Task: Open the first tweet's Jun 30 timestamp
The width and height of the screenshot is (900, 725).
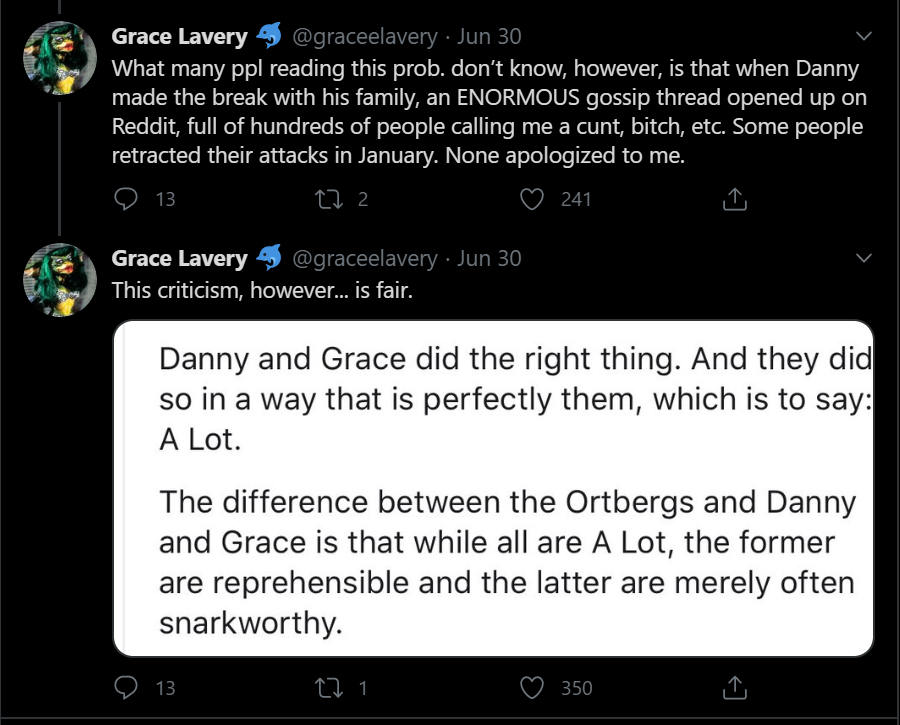Action: coord(489,36)
